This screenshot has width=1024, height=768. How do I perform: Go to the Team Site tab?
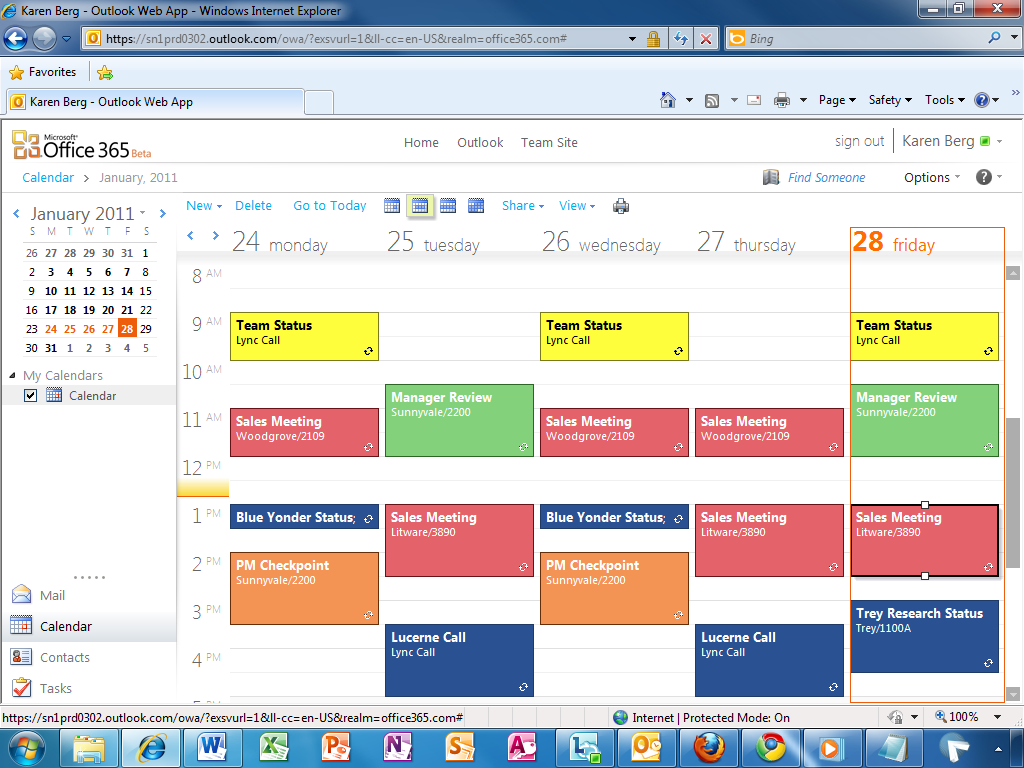pos(549,143)
